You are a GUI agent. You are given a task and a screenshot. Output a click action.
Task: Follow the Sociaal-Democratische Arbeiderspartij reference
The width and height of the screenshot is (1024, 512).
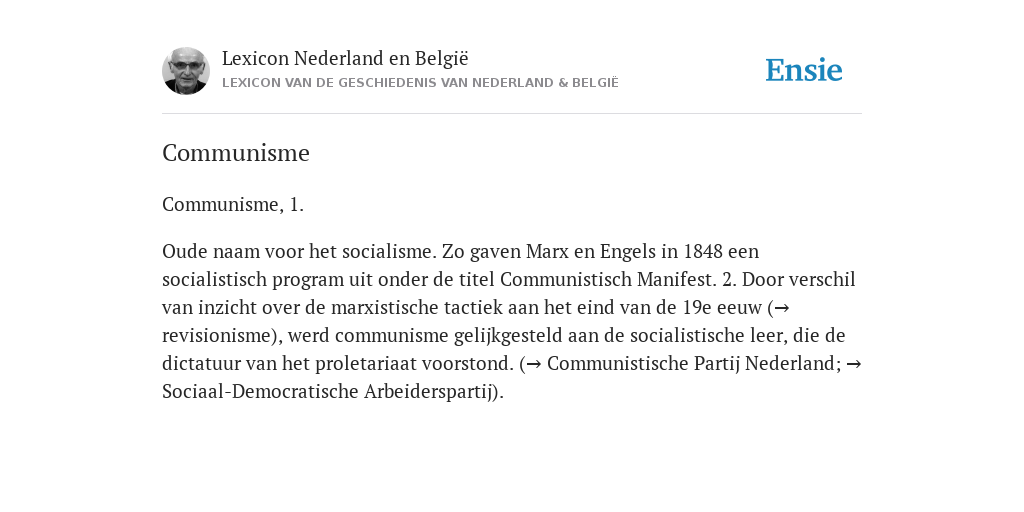coord(327,392)
